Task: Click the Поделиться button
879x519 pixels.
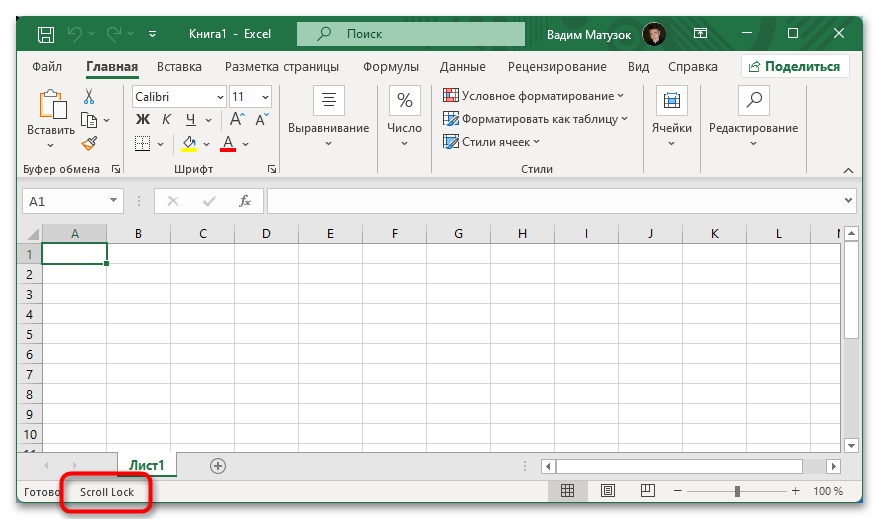Action: coord(795,66)
